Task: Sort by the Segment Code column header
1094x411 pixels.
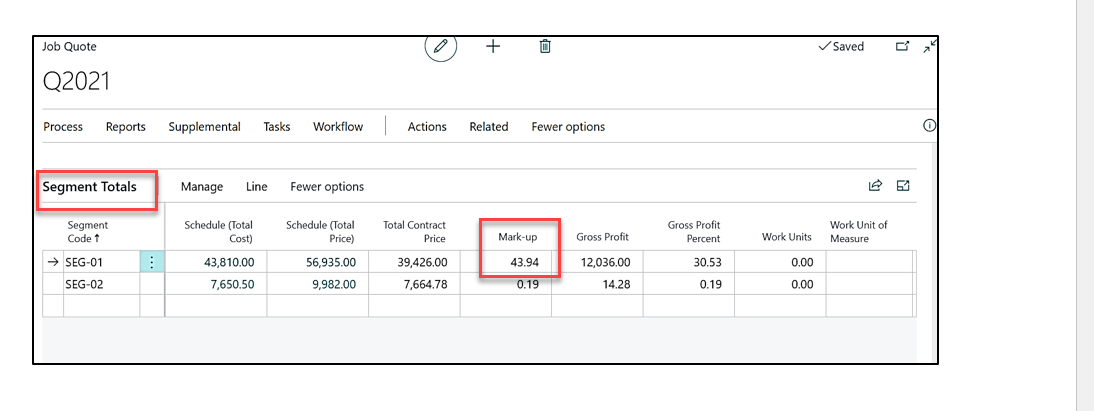Action: click(87, 232)
